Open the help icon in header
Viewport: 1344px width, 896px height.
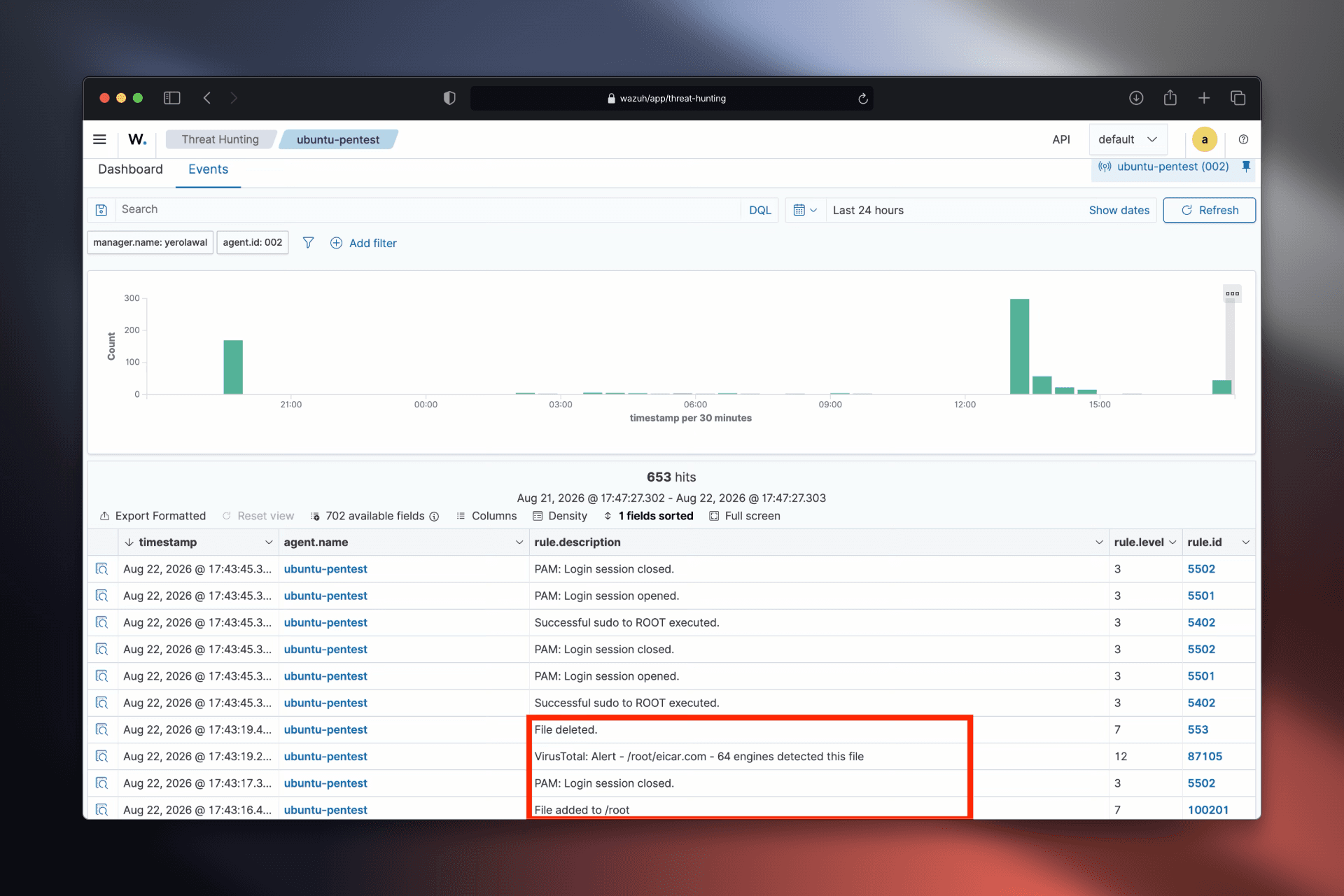(1243, 139)
